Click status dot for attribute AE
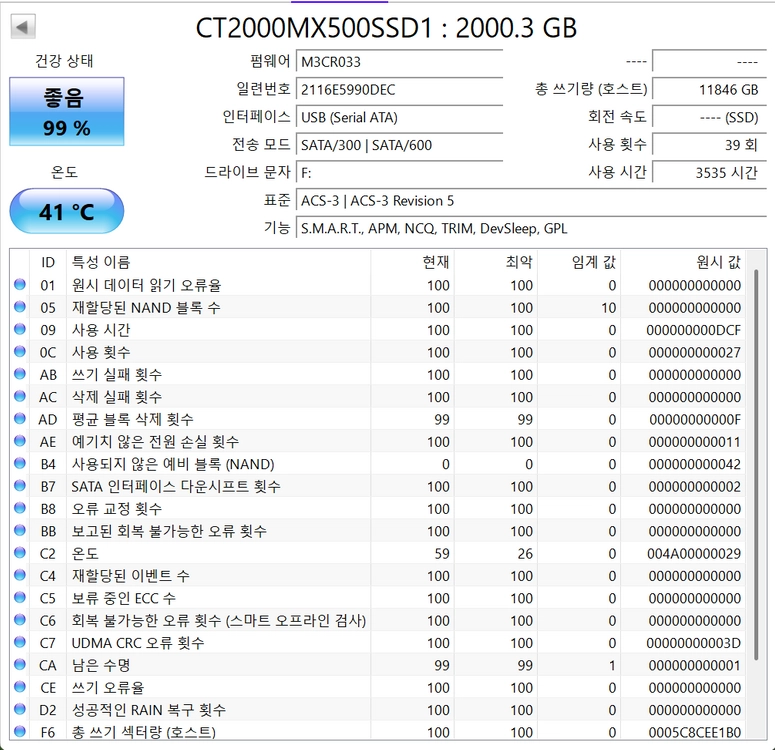The width and height of the screenshot is (775, 750). (20, 441)
